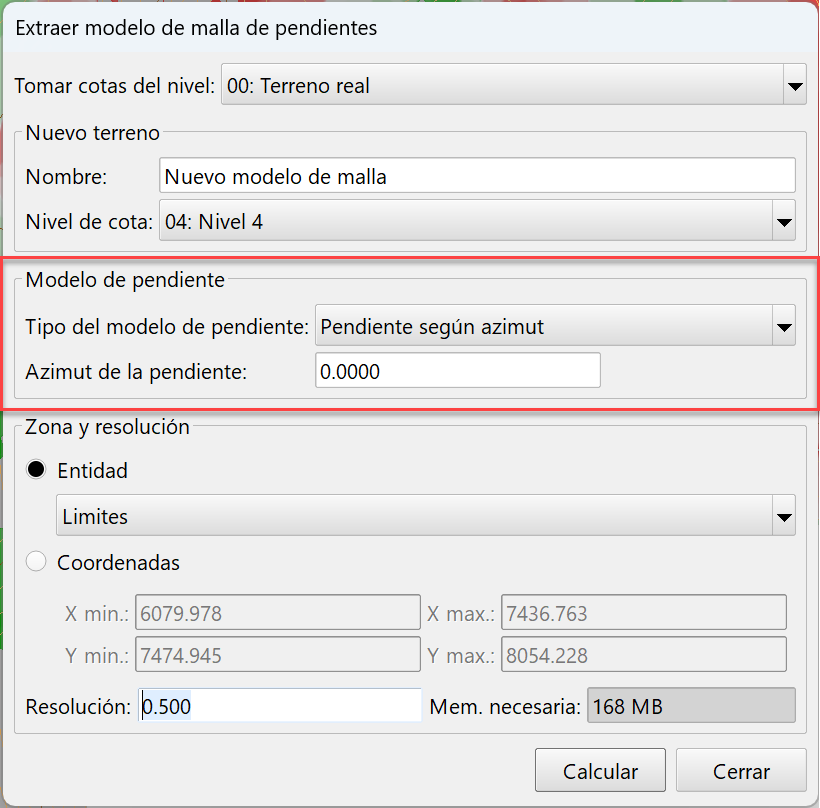Click the arrow icon beside Pendiente según azimut

pyautogui.click(x=784, y=325)
